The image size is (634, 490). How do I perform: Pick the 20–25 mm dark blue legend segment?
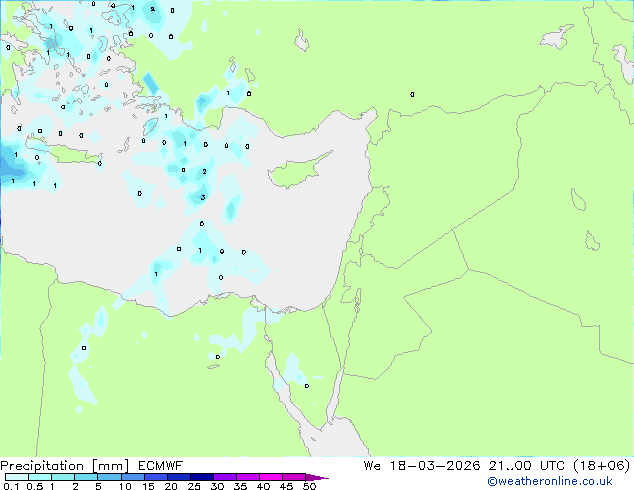coord(178,477)
